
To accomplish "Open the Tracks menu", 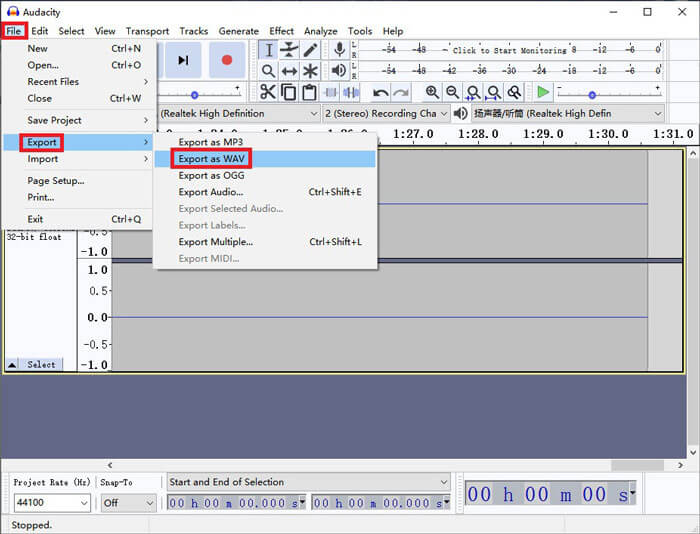I will [x=193, y=31].
